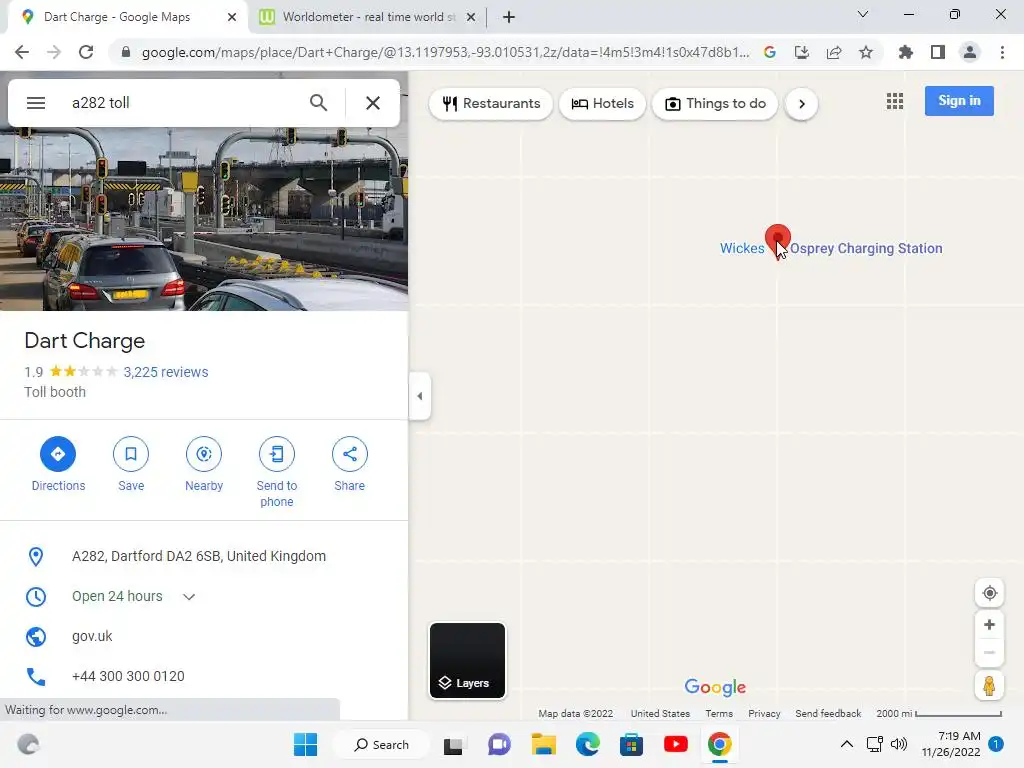The height and width of the screenshot is (768, 1024).
Task: Expand the Open 24 hours schedule
Action: [189, 597]
